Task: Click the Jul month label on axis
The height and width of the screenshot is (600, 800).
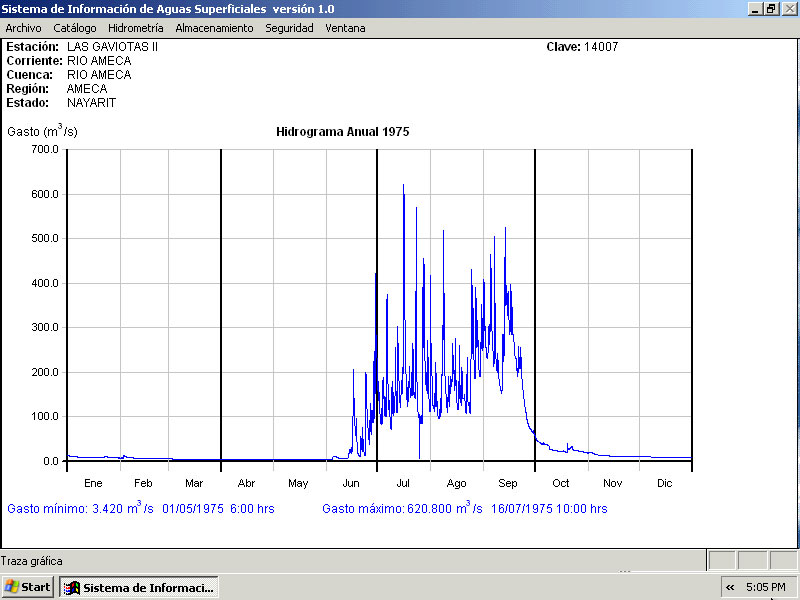Action: coord(403,483)
